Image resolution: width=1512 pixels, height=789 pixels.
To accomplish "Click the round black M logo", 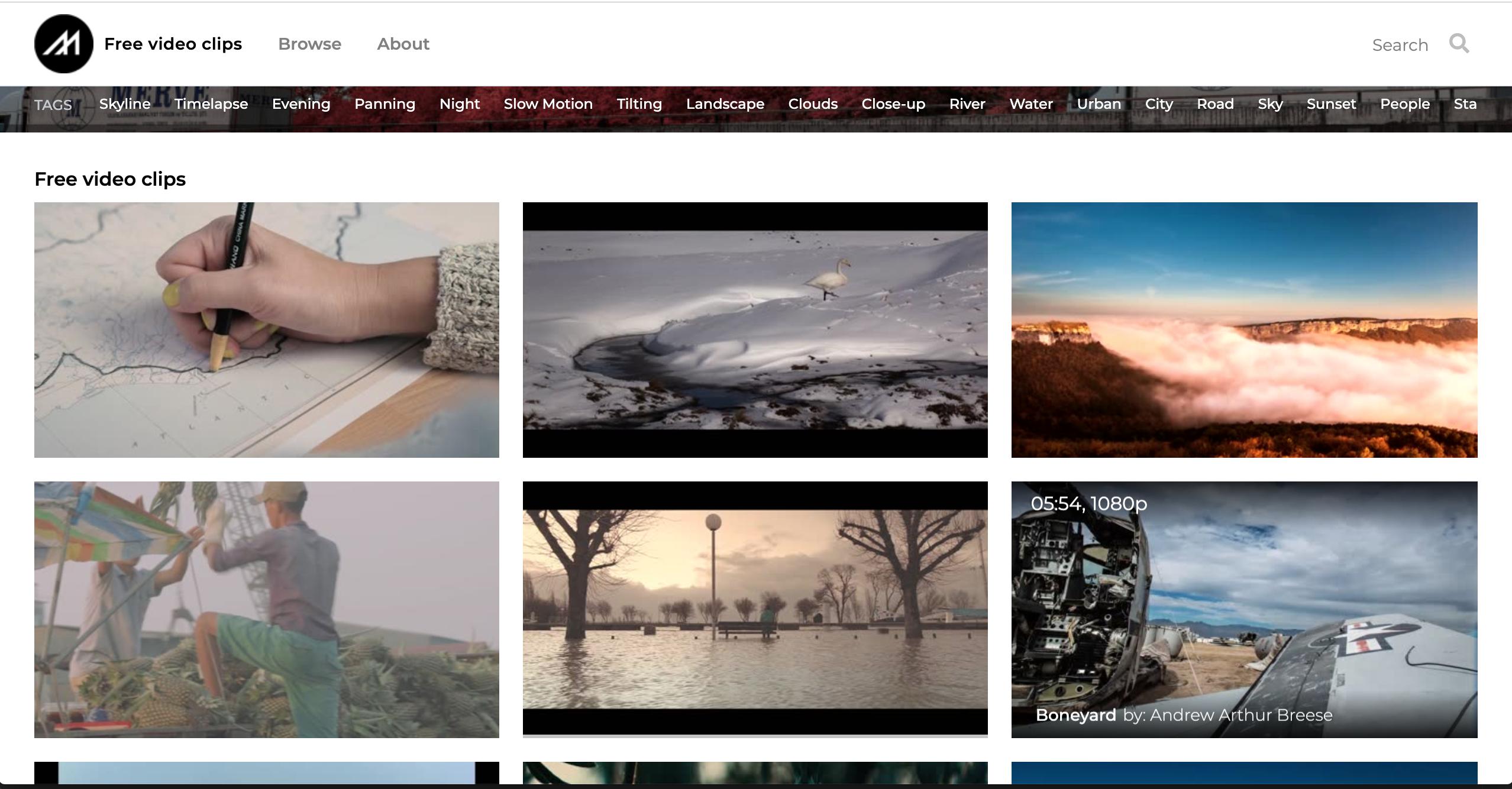I will click(x=64, y=44).
